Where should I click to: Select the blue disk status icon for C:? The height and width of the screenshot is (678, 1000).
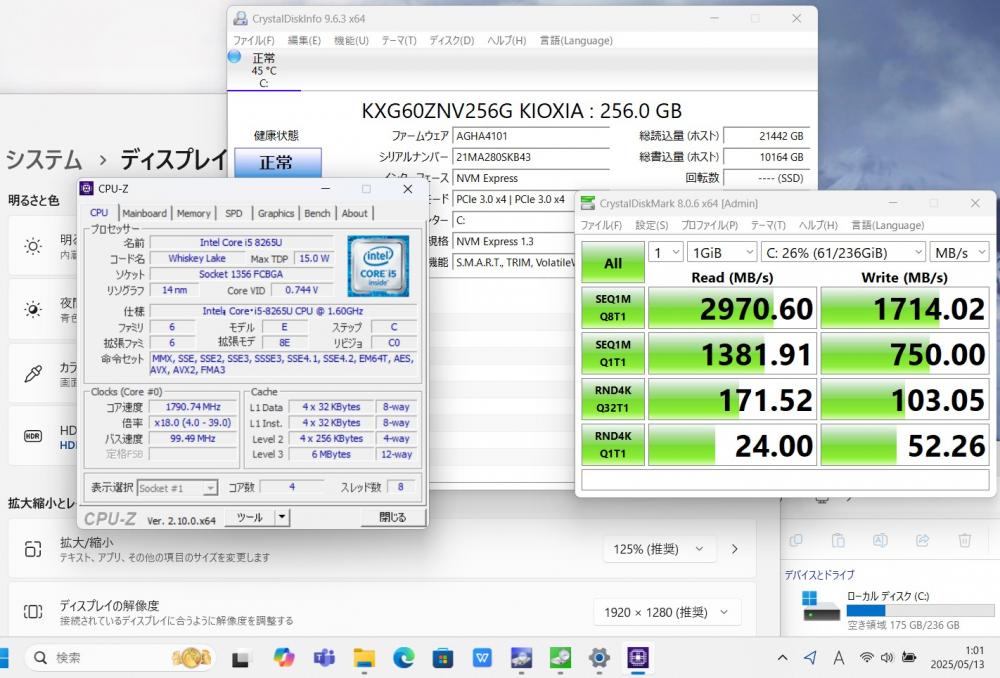click(x=234, y=56)
